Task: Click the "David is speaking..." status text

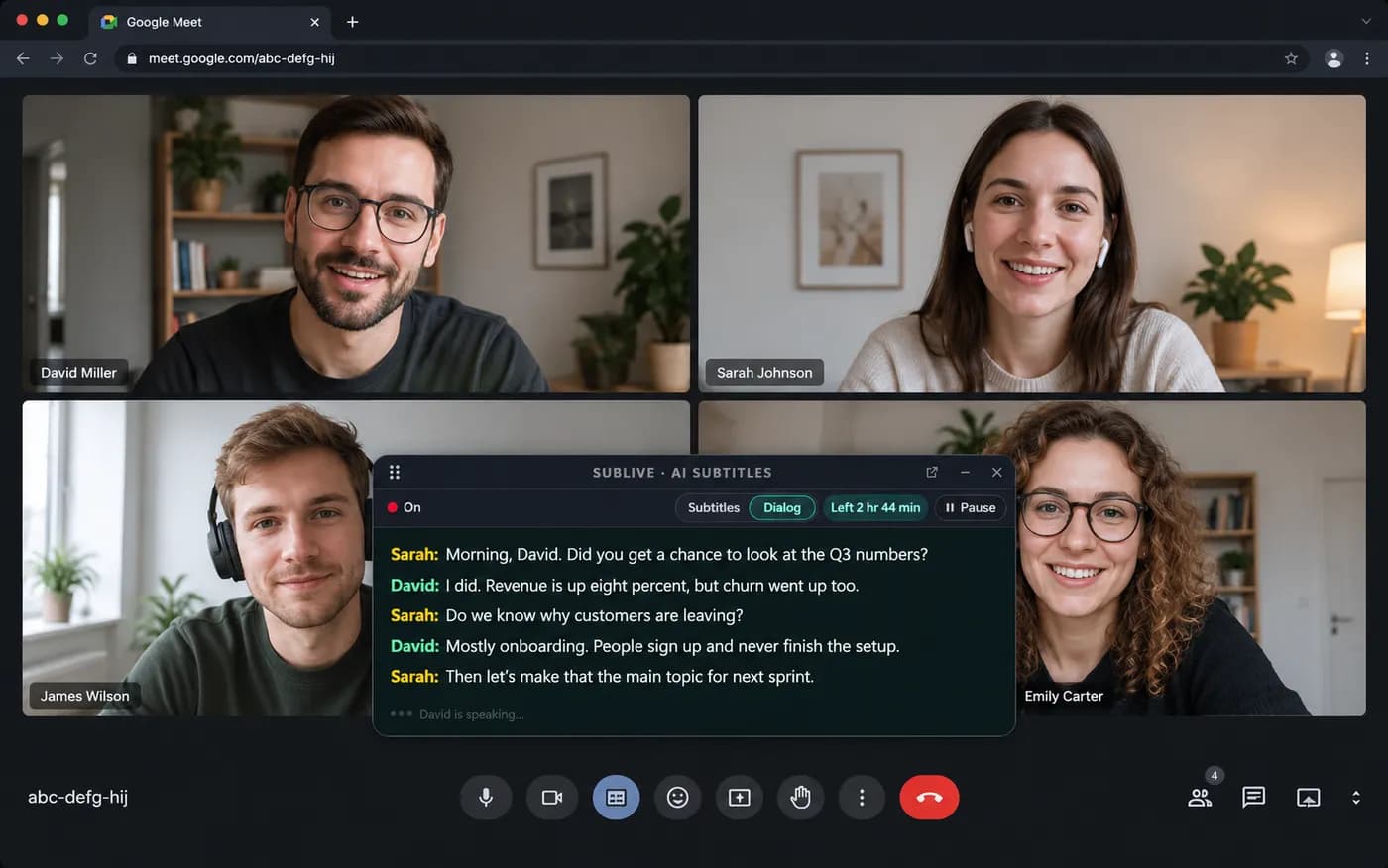Action: point(472,714)
